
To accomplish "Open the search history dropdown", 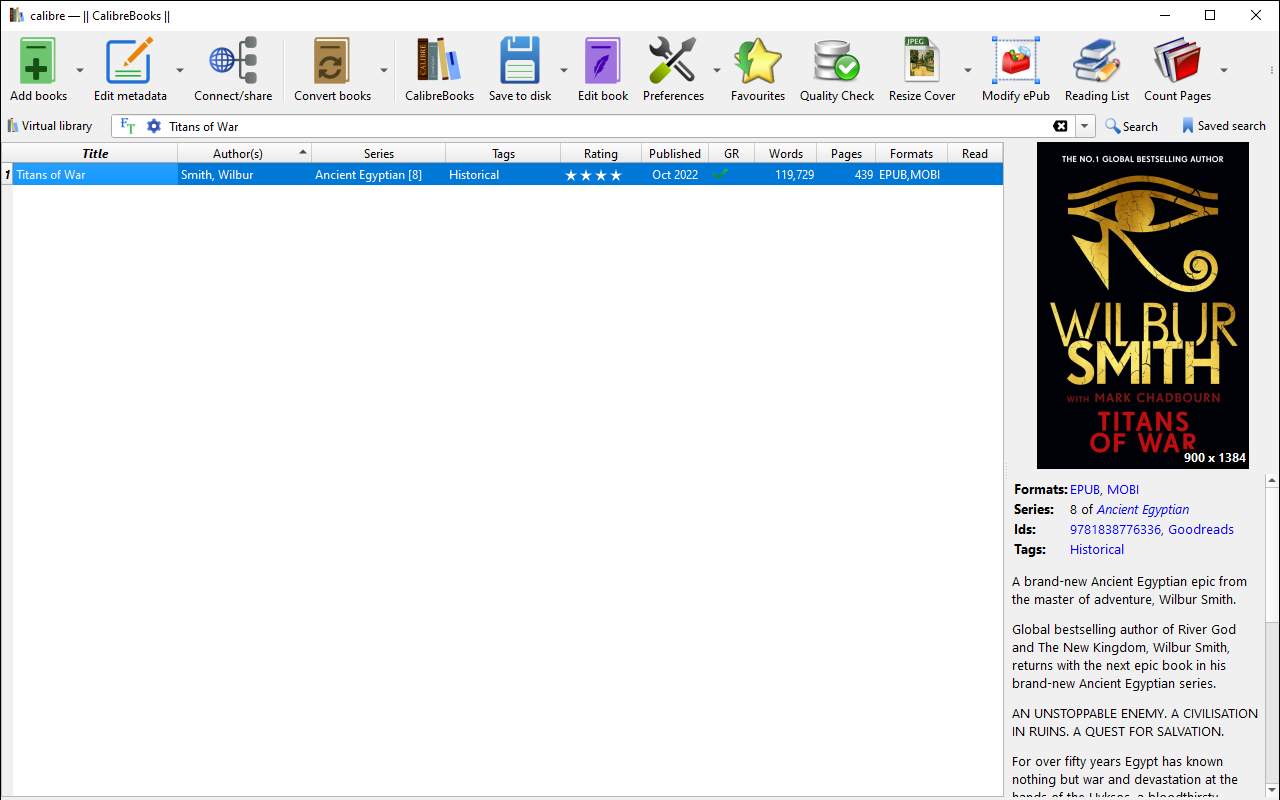I will [x=1085, y=126].
